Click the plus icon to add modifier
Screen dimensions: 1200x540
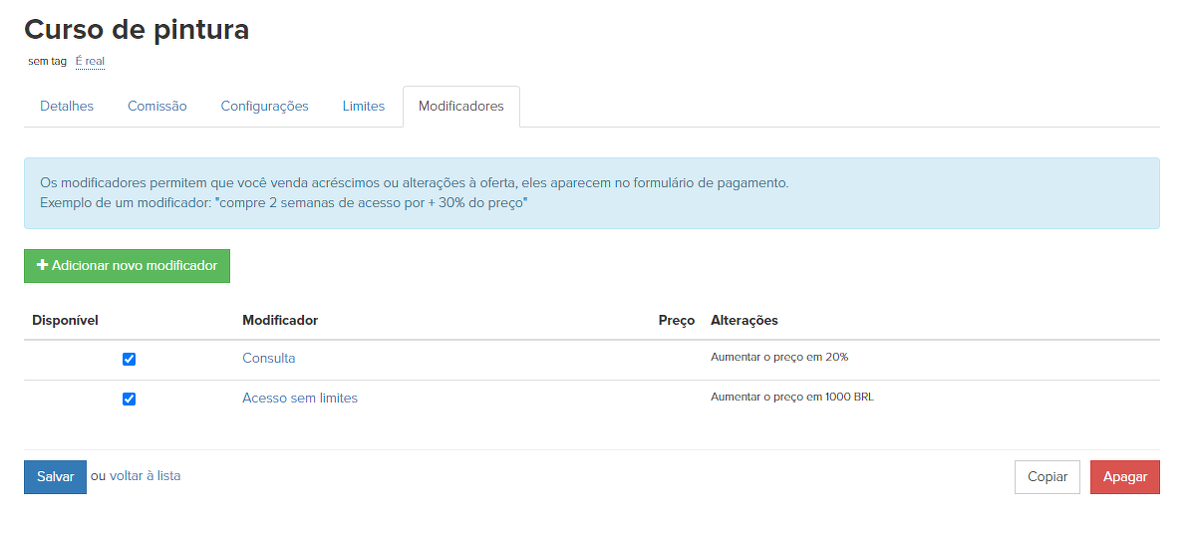(x=42, y=266)
